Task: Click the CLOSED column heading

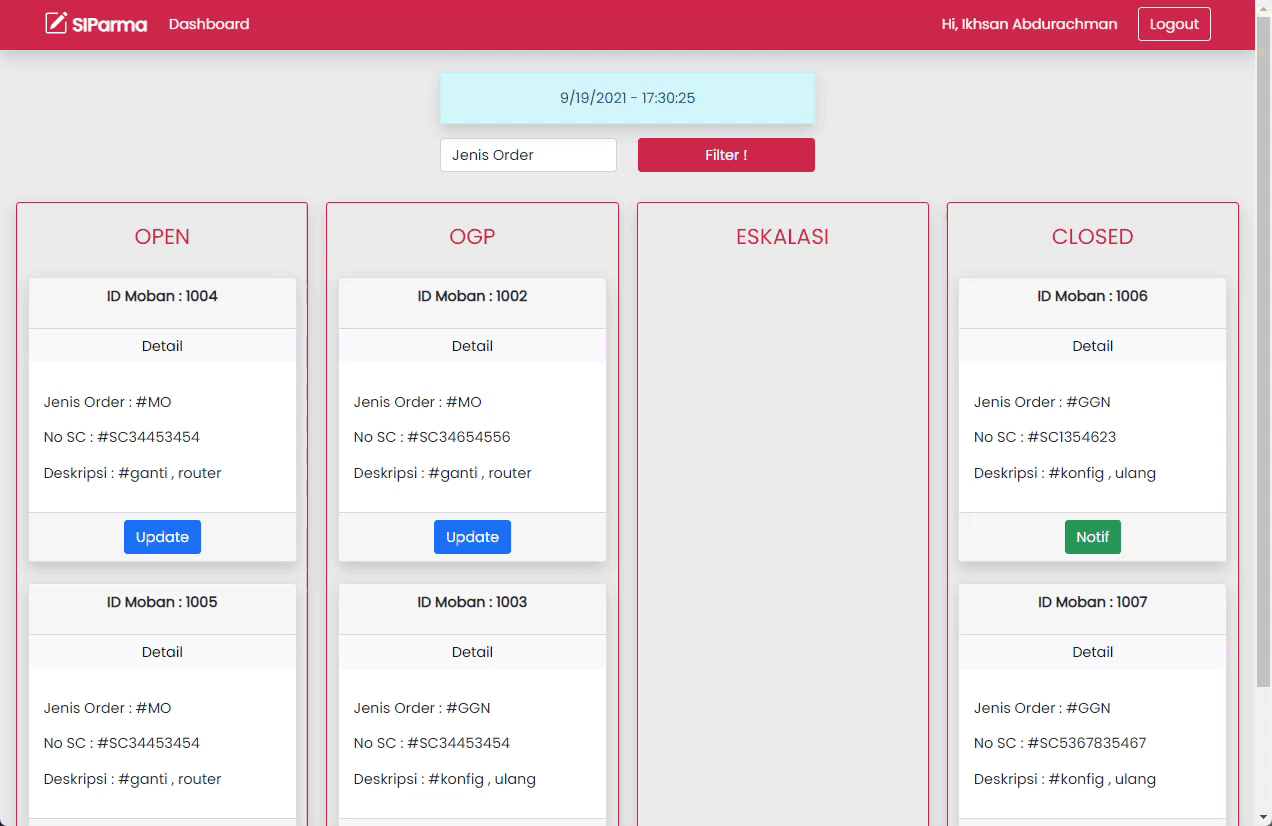Action: tap(1092, 237)
